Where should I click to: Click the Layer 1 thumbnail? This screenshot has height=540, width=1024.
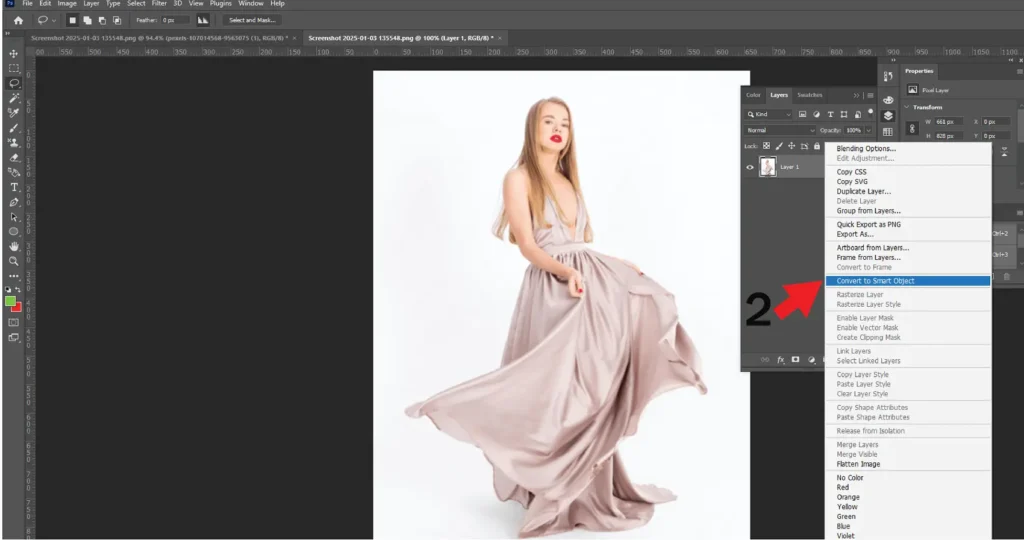768,167
